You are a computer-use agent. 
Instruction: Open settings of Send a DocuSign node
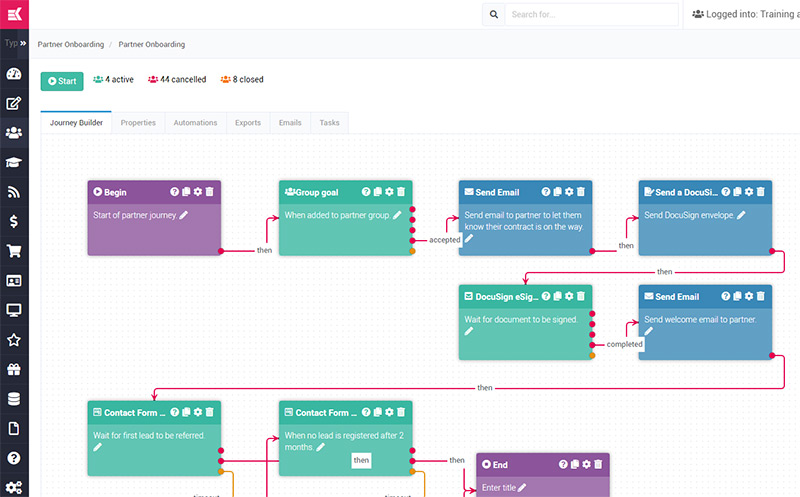point(749,192)
